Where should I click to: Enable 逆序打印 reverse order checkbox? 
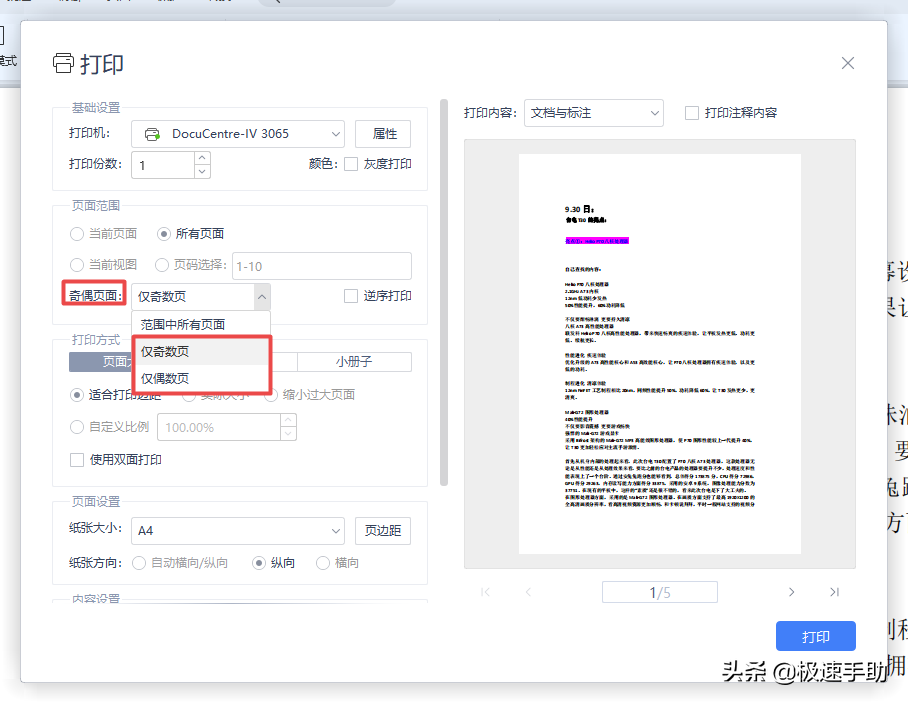click(x=351, y=296)
